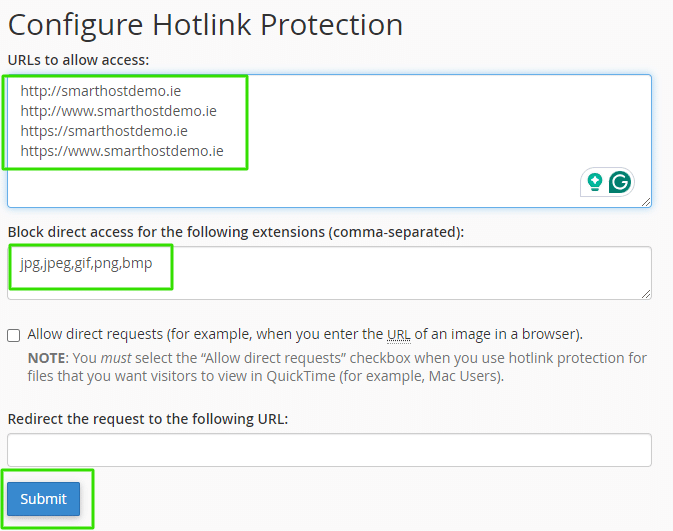
Task: Submit the hotlink protection form
Action: (43, 499)
